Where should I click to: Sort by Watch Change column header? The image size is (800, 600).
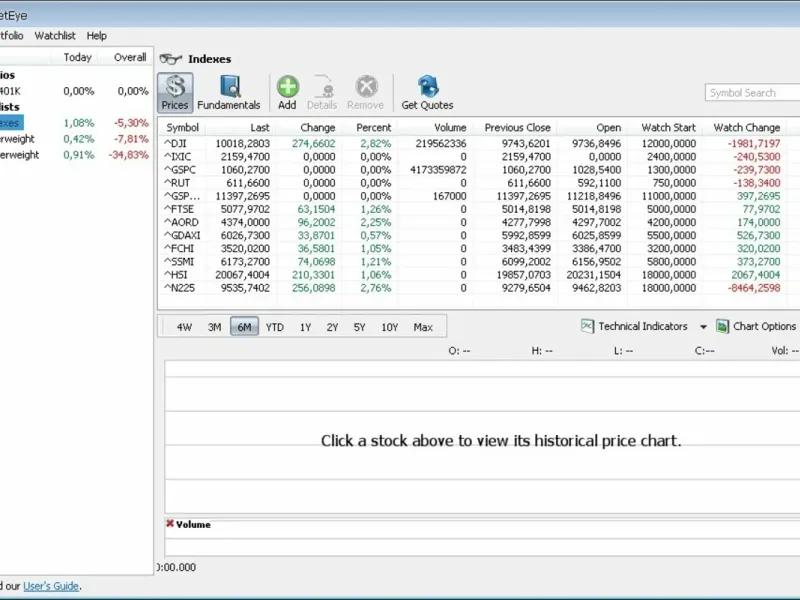coord(744,128)
